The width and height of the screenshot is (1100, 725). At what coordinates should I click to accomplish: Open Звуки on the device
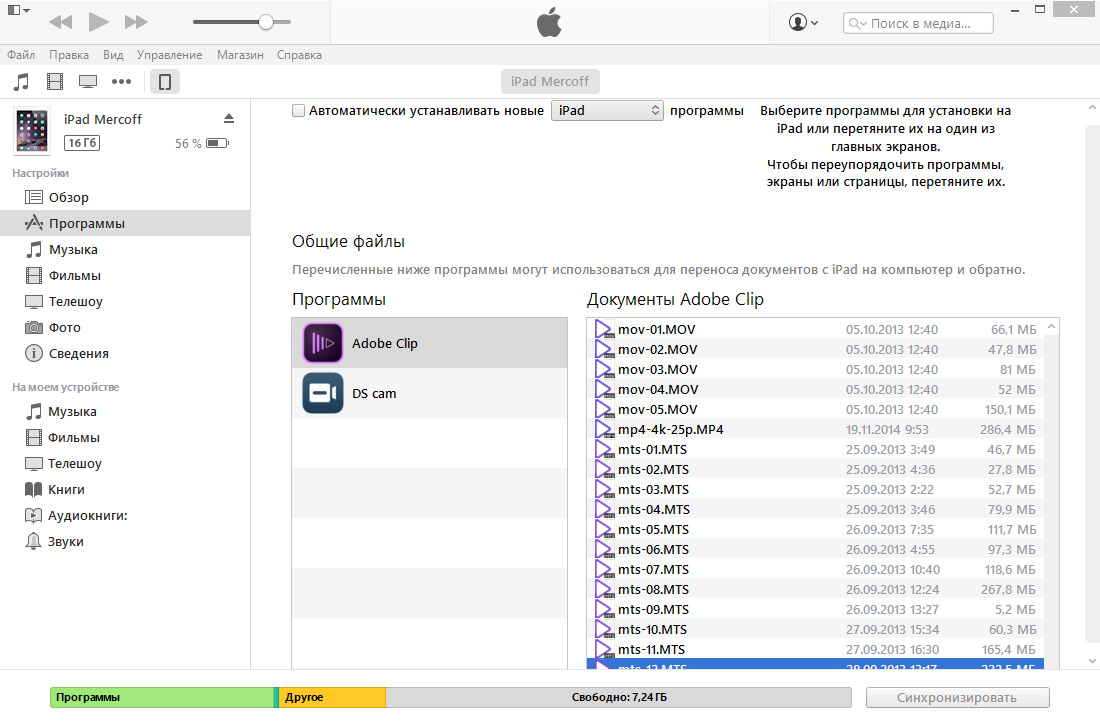pos(125,541)
